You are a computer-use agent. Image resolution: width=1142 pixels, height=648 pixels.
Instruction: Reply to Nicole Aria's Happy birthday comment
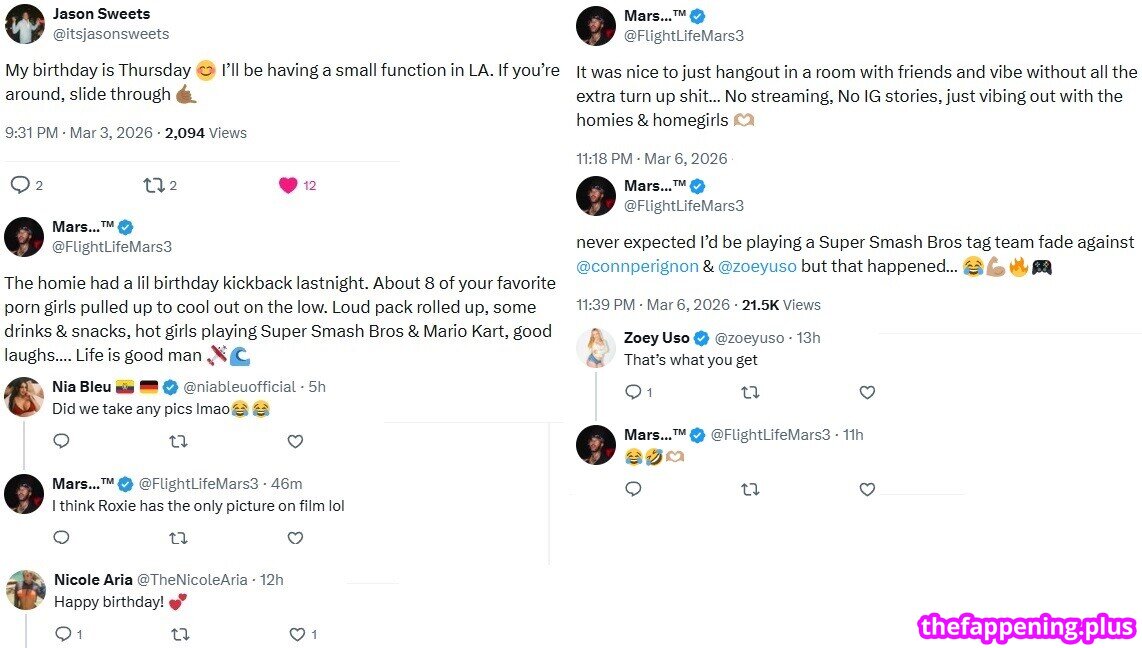click(x=63, y=634)
